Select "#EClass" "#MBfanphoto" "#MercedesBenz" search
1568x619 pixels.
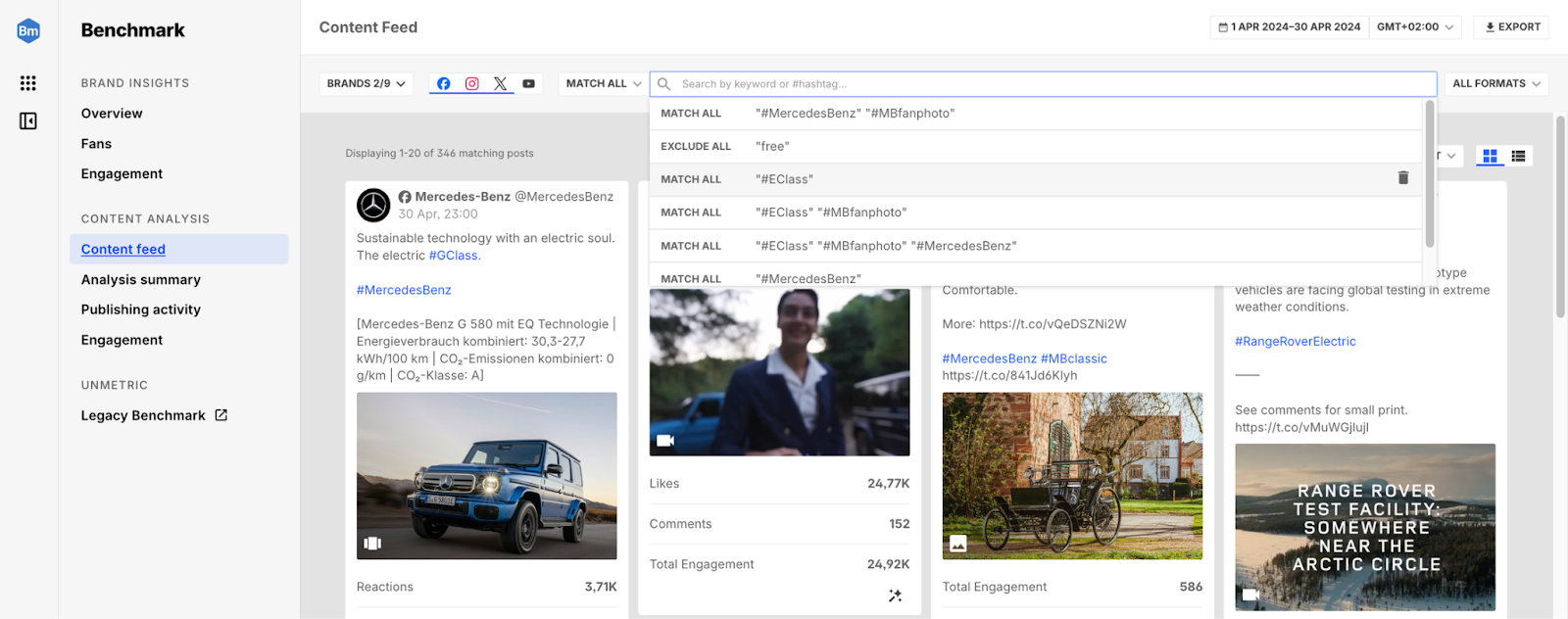pos(1035,246)
